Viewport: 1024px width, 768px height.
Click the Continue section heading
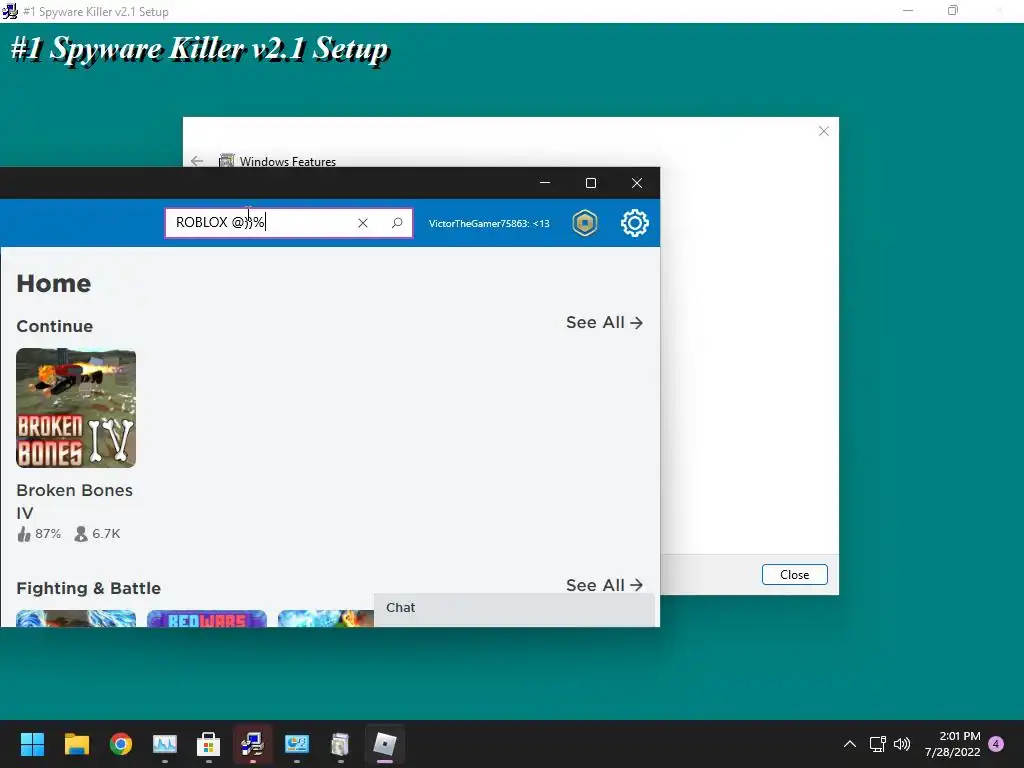[54, 326]
